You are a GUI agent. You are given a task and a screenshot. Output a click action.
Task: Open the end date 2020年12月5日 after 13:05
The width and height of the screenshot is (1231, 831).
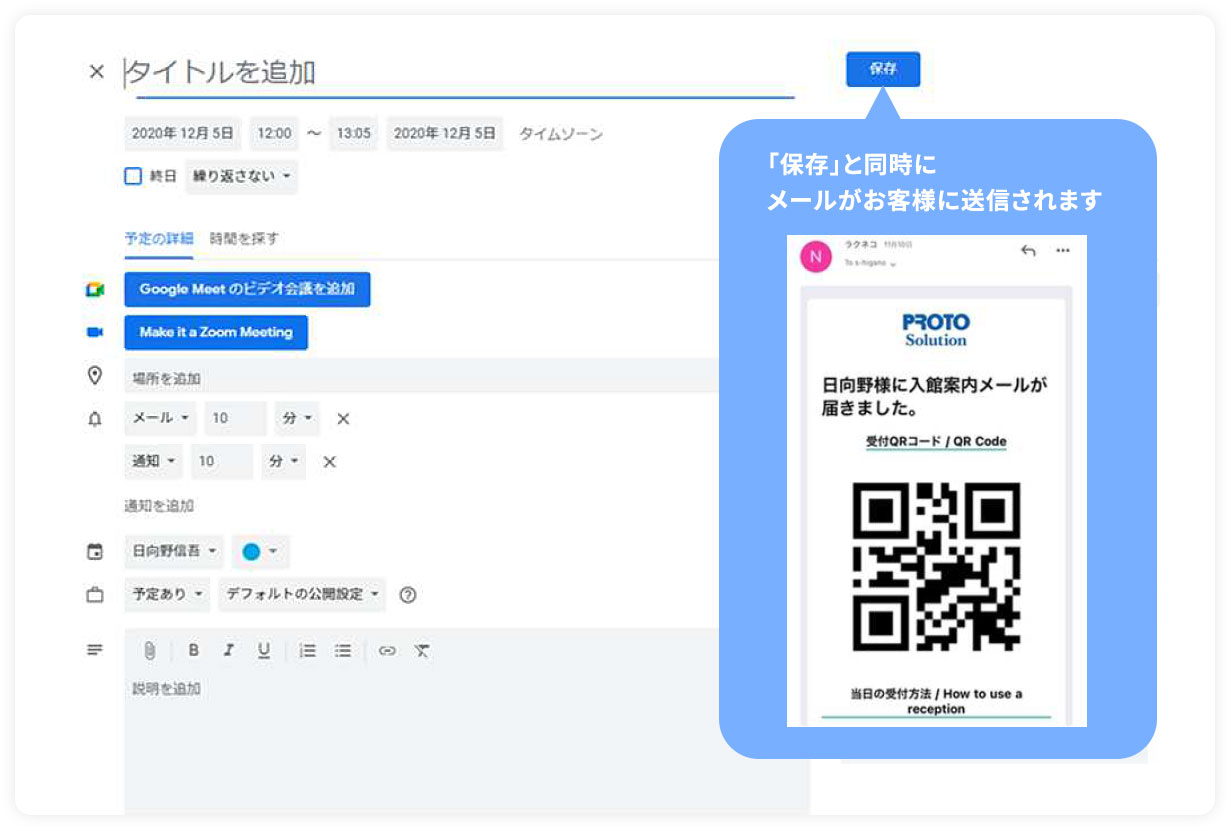[x=445, y=133]
